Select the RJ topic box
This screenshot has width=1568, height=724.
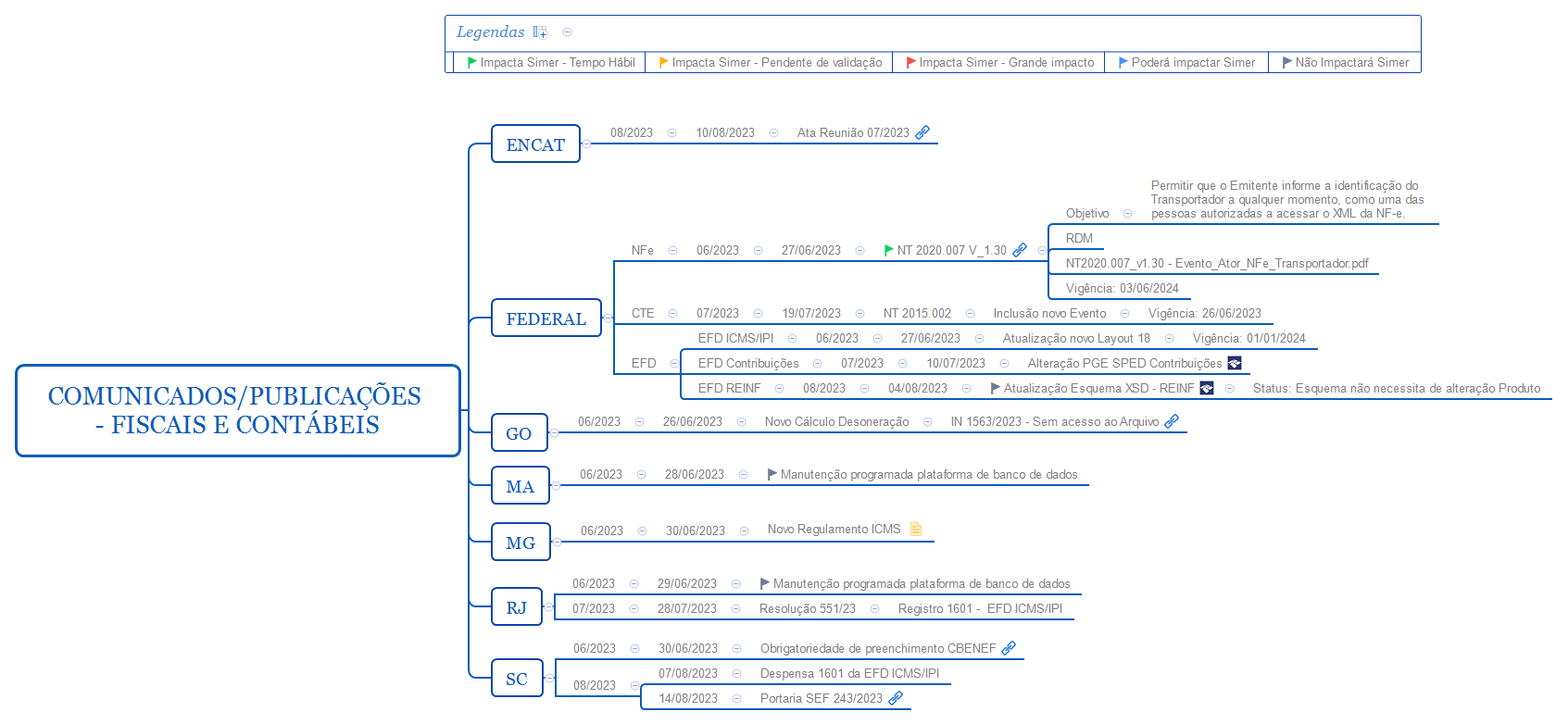click(x=517, y=607)
